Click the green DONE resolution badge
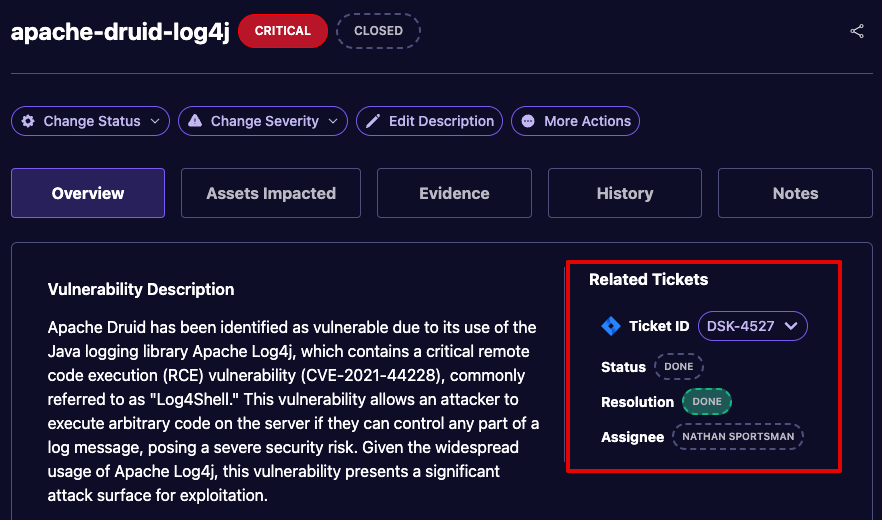The width and height of the screenshot is (882, 520). tap(707, 402)
